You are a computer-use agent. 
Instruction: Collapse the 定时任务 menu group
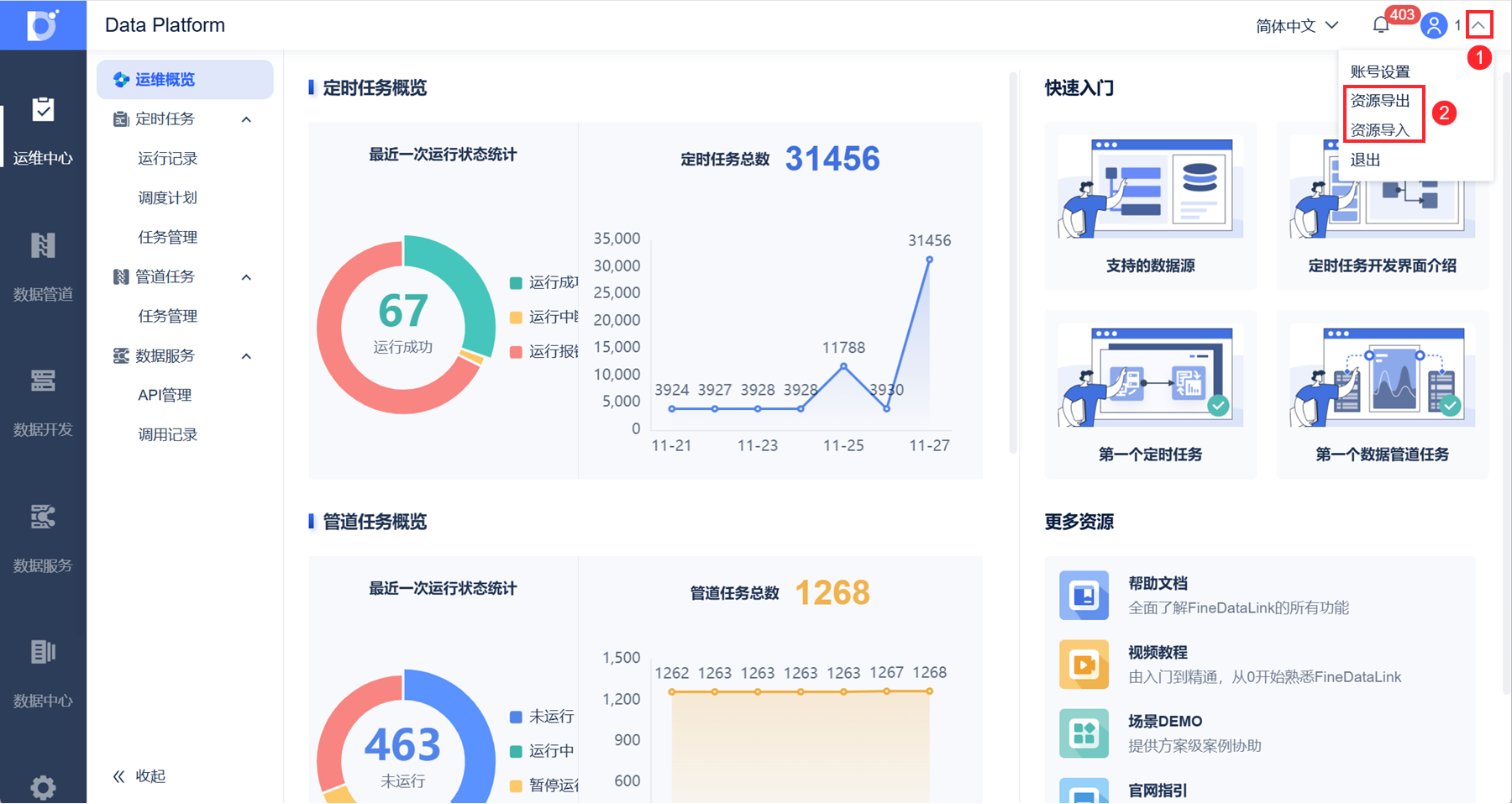click(246, 119)
